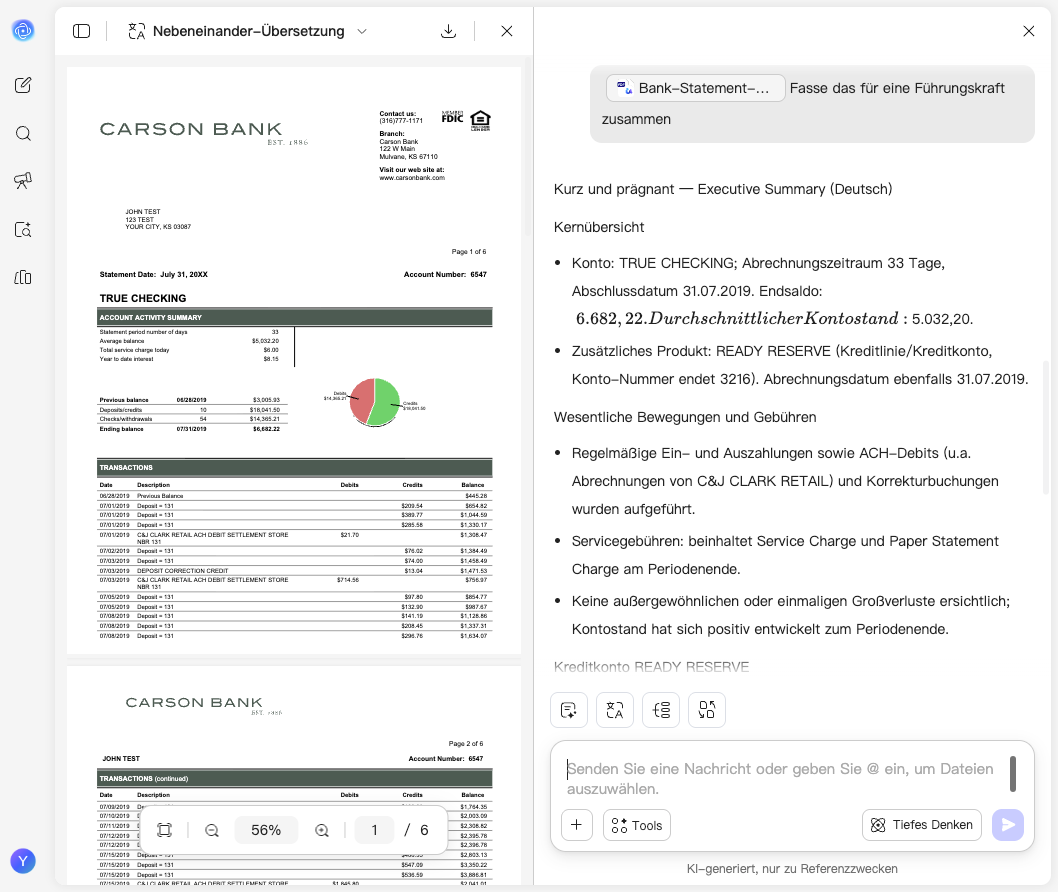
Task: Click the message input scrollbar handle
Action: [1012, 773]
